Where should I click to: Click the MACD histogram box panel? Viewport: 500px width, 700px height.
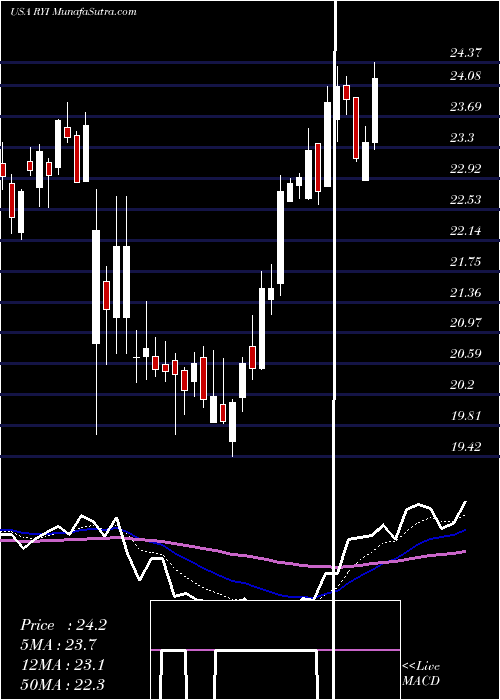[x=275, y=650]
